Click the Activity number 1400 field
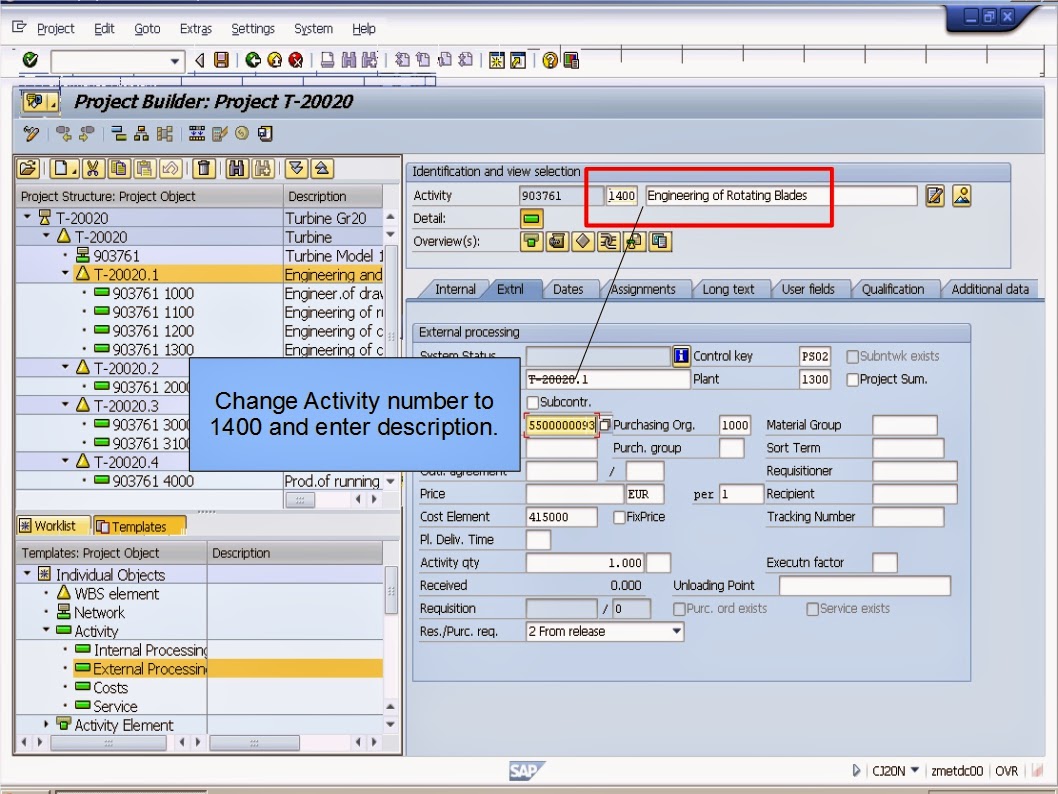 tap(621, 196)
